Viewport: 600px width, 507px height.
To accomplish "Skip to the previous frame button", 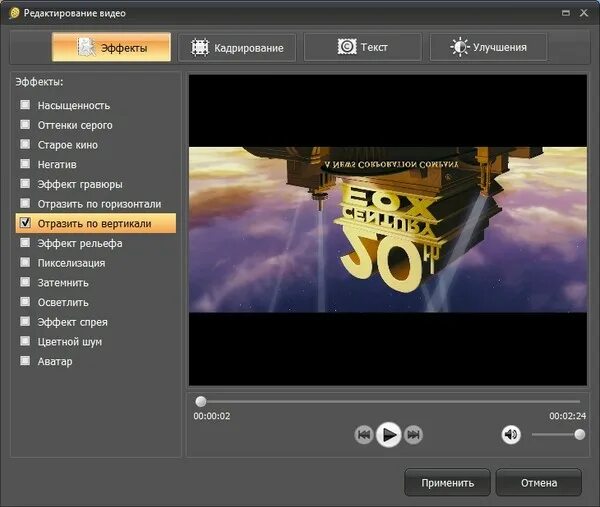I will pos(364,435).
